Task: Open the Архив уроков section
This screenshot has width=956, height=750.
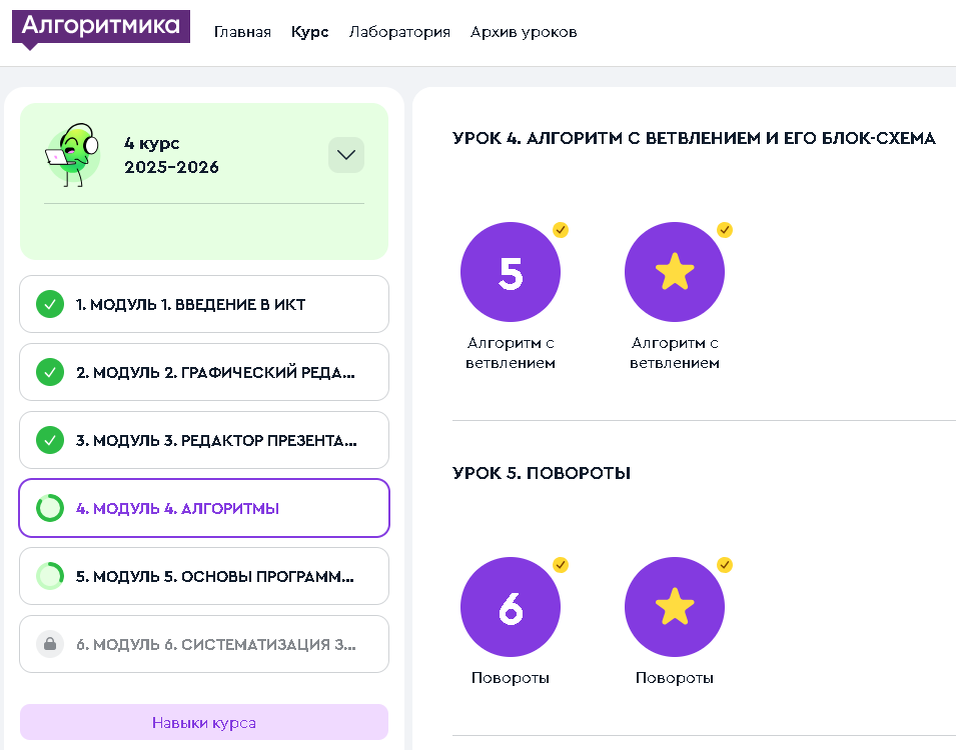Action: click(523, 31)
